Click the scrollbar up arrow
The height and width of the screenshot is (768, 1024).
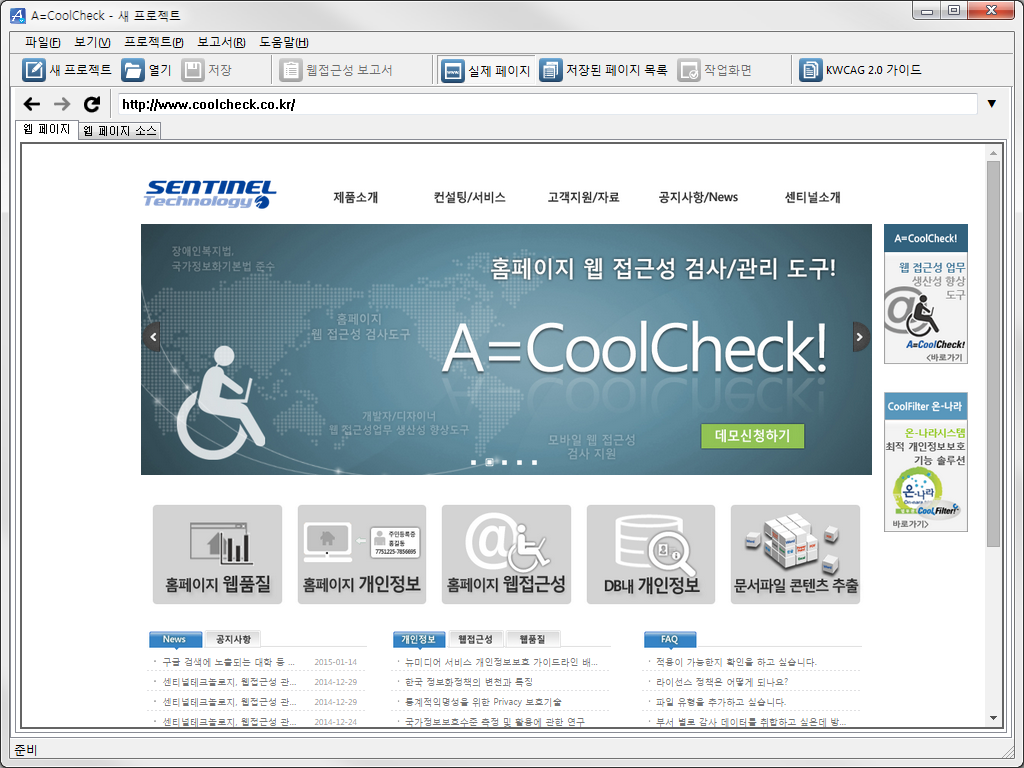tap(993, 153)
